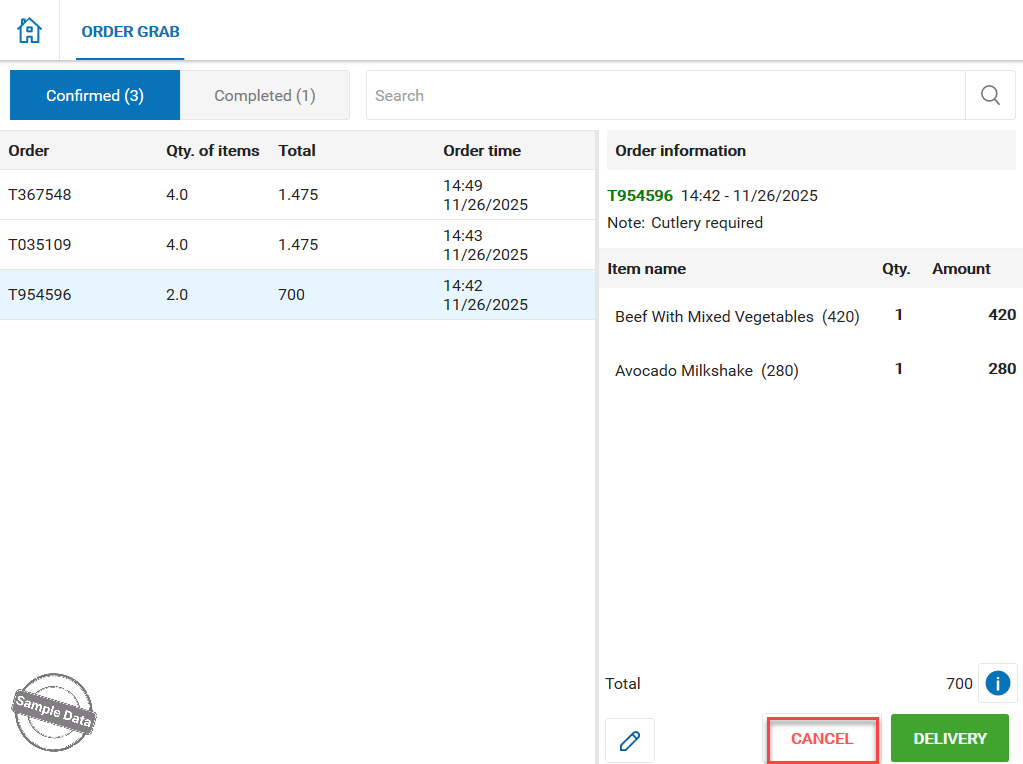
Task: Click the home icon
Action: coord(30,31)
